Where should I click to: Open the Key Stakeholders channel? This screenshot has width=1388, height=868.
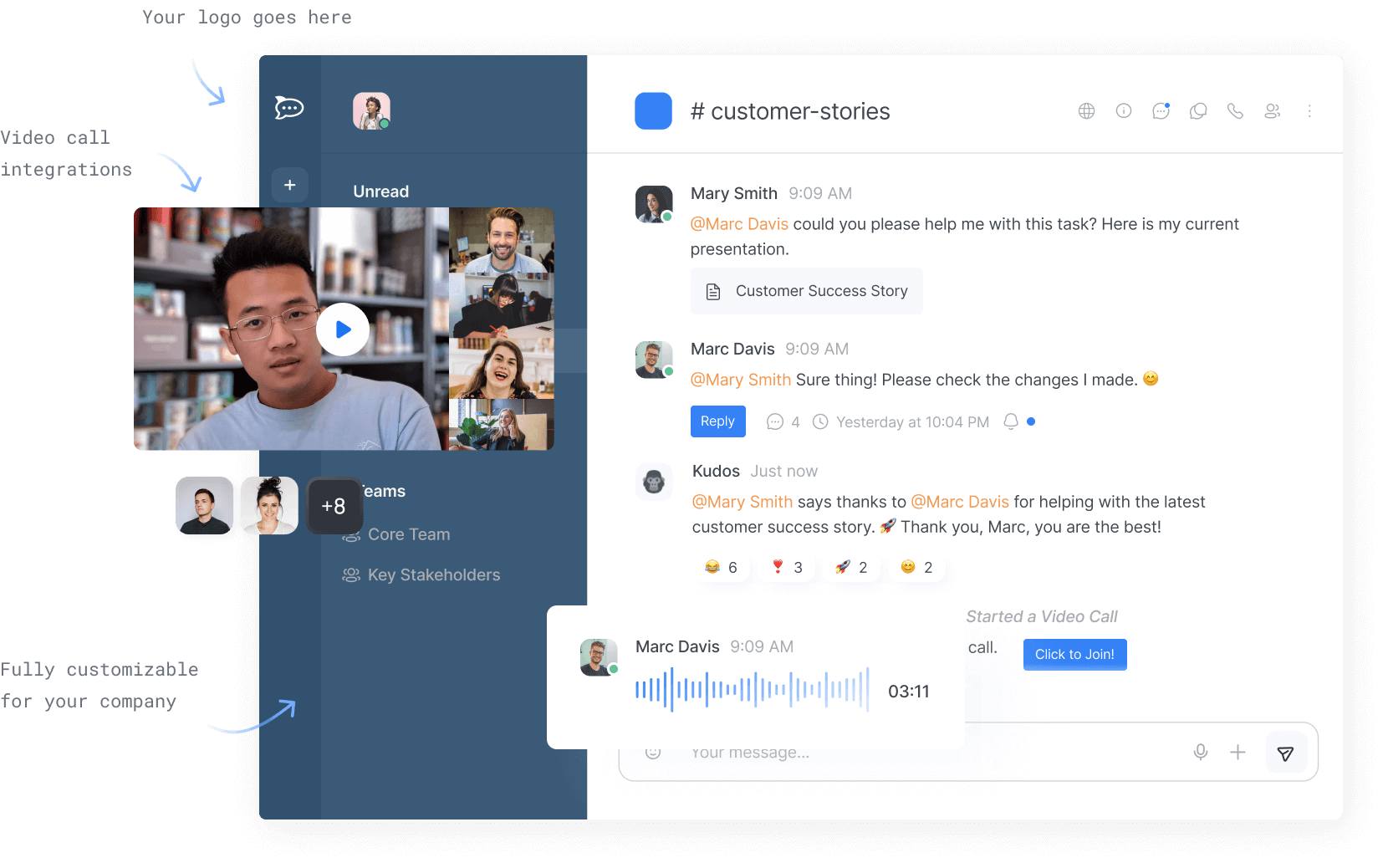click(421, 575)
